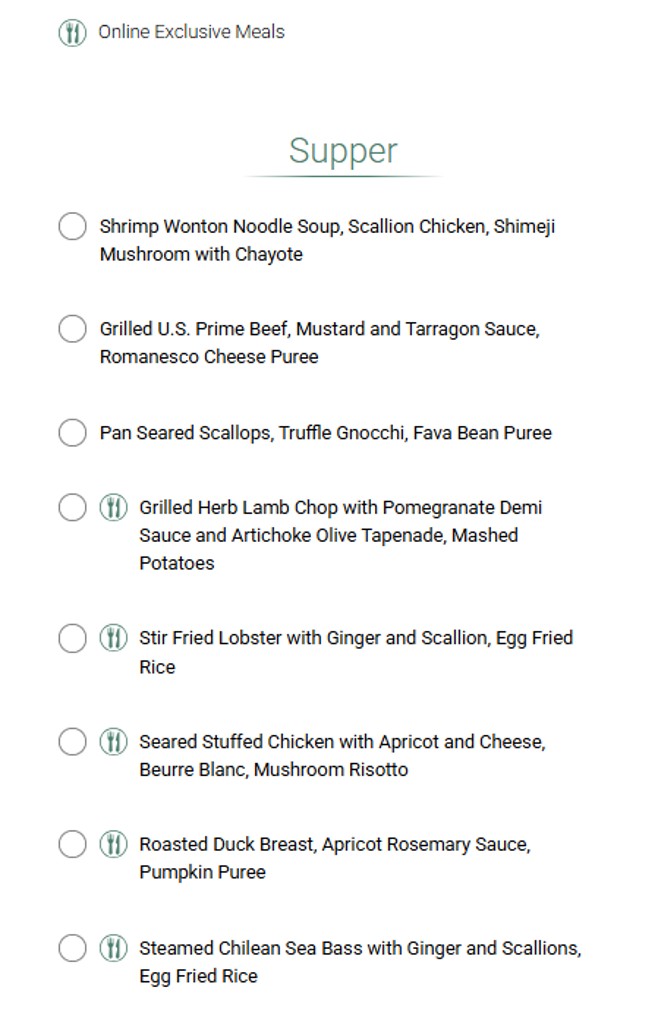658x1022 pixels.
Task: Select Steamed Chilean Sea Bass radio button
Action: 72,948
